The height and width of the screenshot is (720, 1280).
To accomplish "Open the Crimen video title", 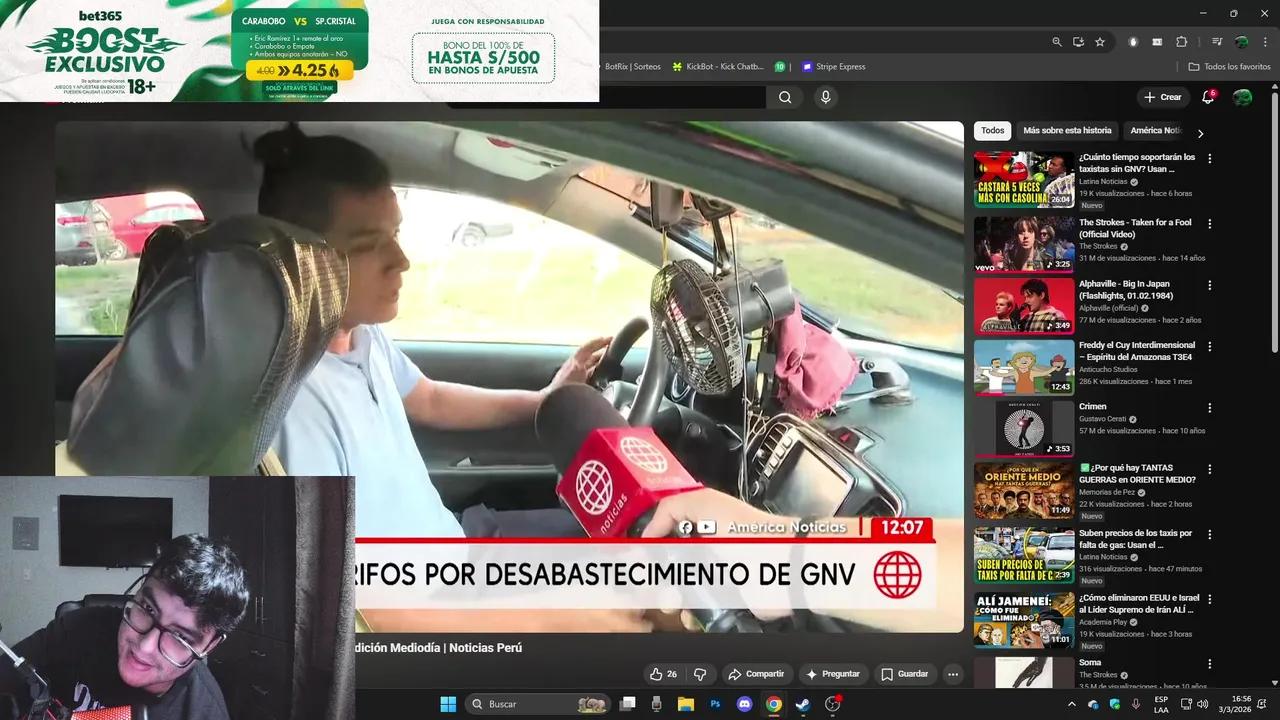I will coord(1092,407).
